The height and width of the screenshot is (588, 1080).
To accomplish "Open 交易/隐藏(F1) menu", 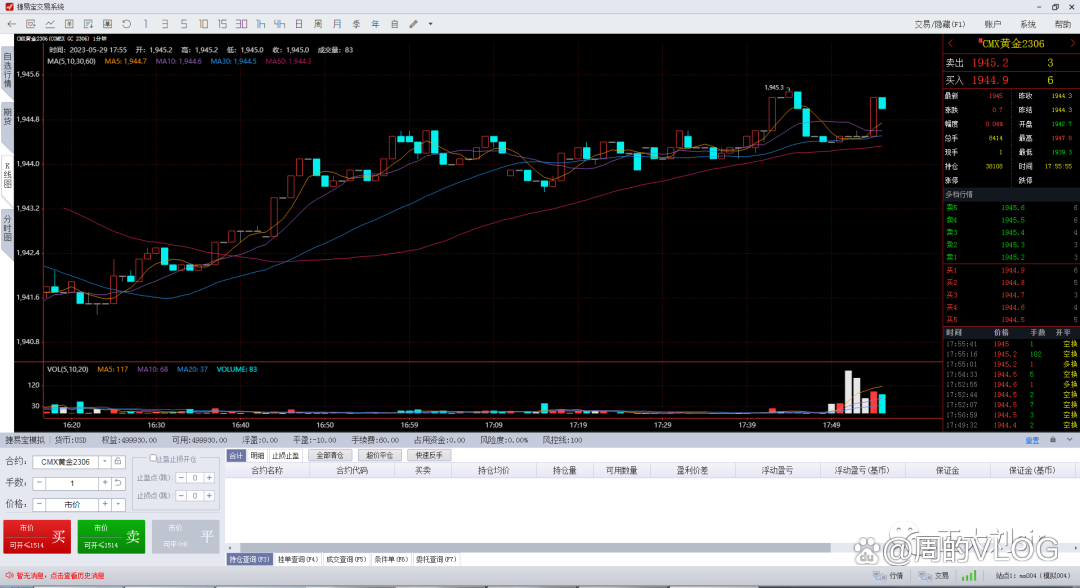I will [939, 24].
